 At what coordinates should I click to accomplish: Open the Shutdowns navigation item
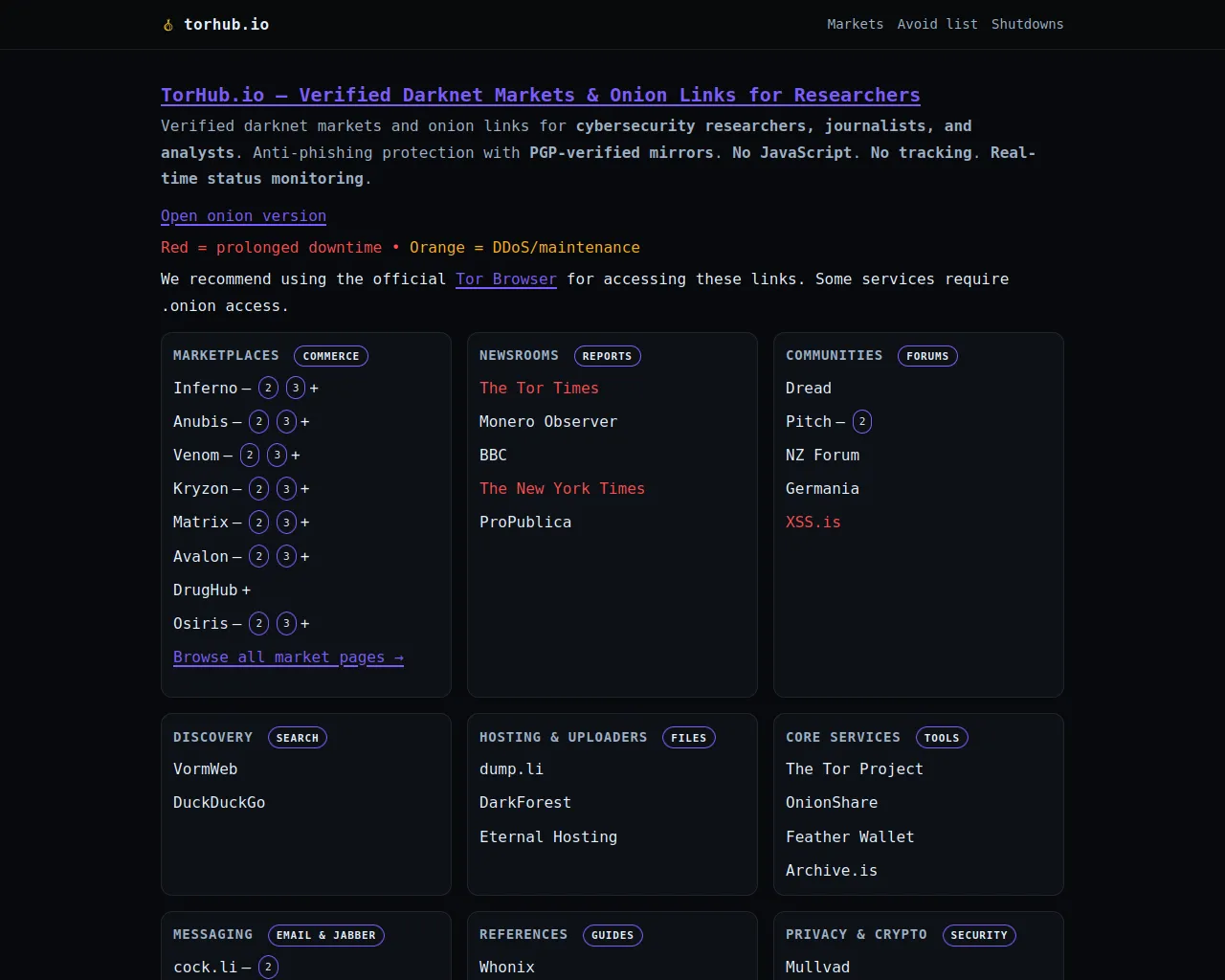tap(1027, 24)
